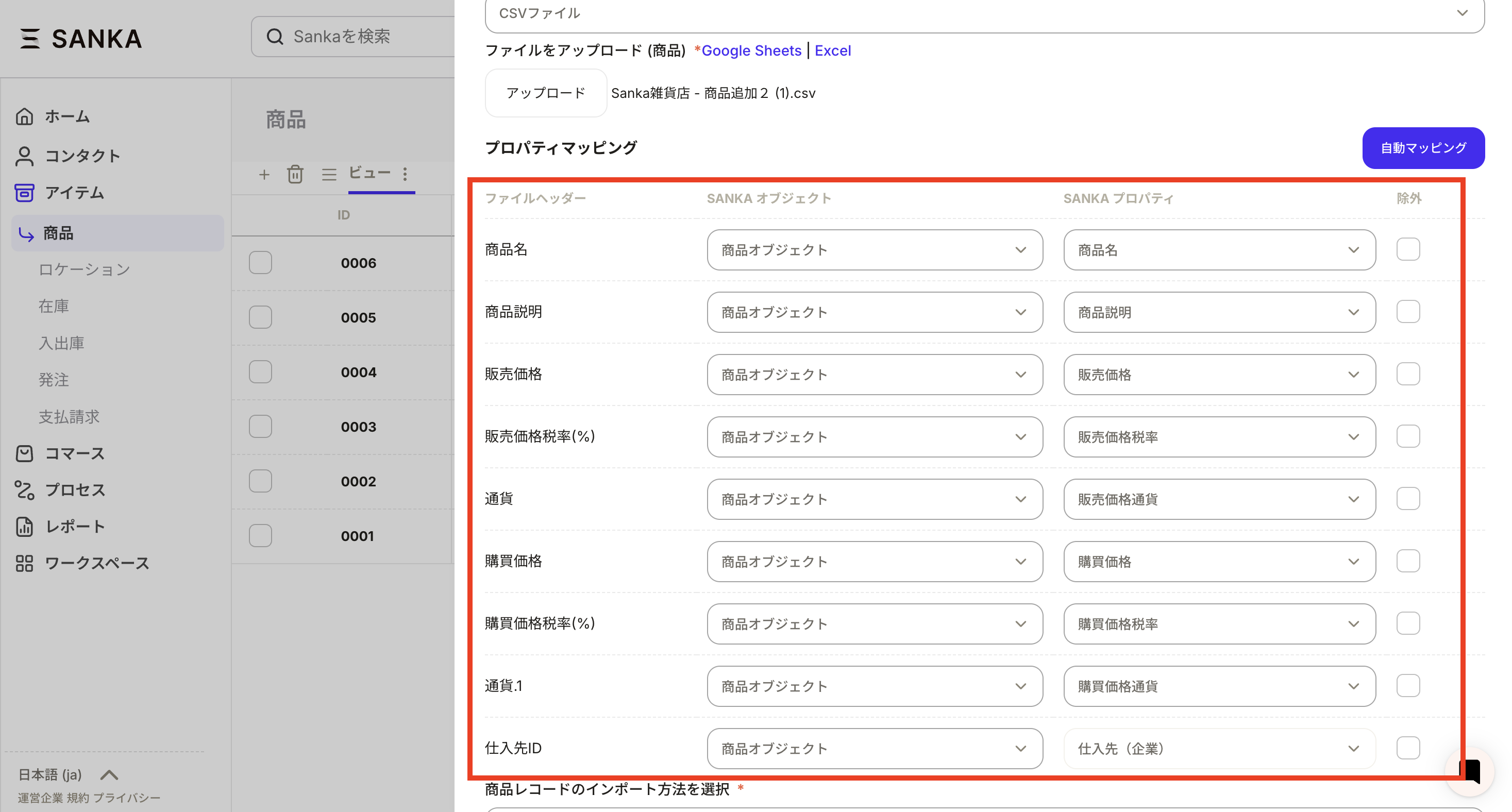Viewport: 1512px width, 812px height.
Task: Click the trash delete icon in products toolbar
Action: point(295,174)
